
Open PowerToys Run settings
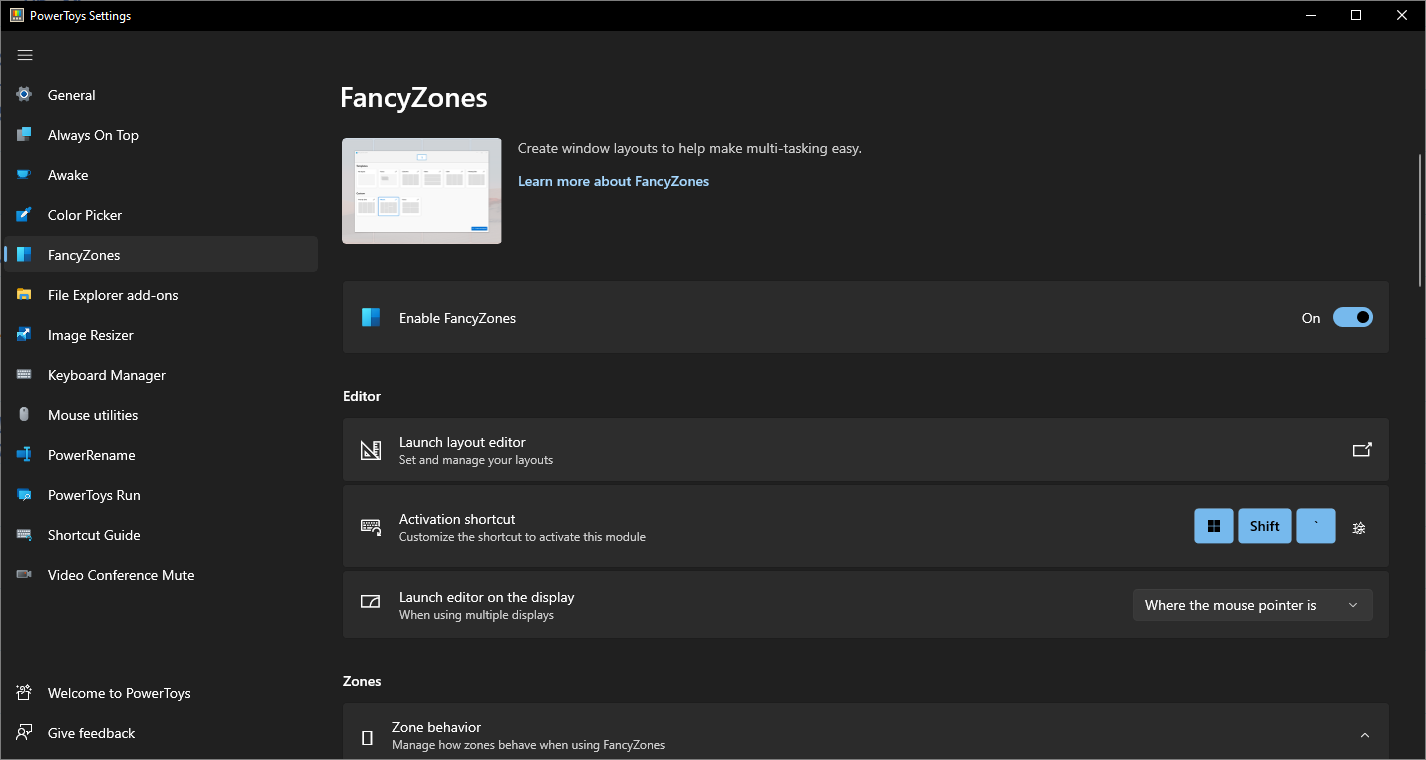pos(161,495)
